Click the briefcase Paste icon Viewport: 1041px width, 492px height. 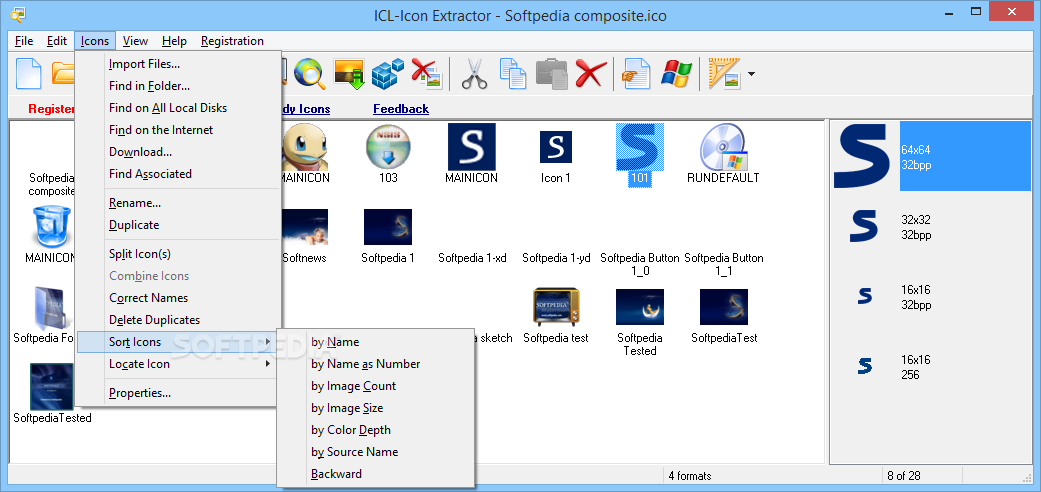coord(551,74)
